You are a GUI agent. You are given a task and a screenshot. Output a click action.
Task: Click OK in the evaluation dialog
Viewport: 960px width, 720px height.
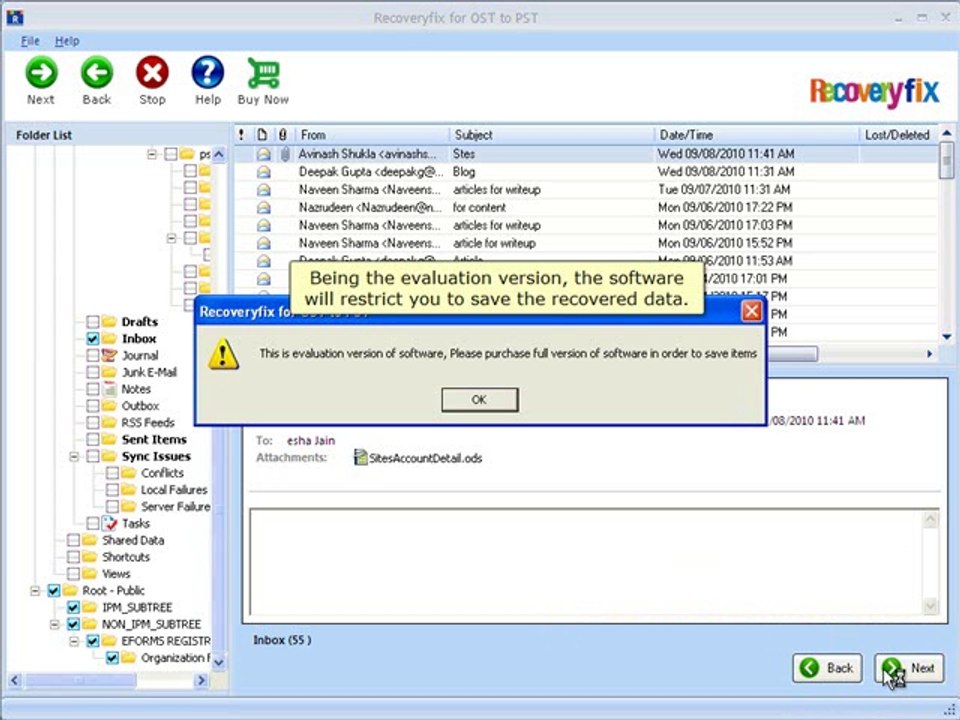tap(479, 400)
